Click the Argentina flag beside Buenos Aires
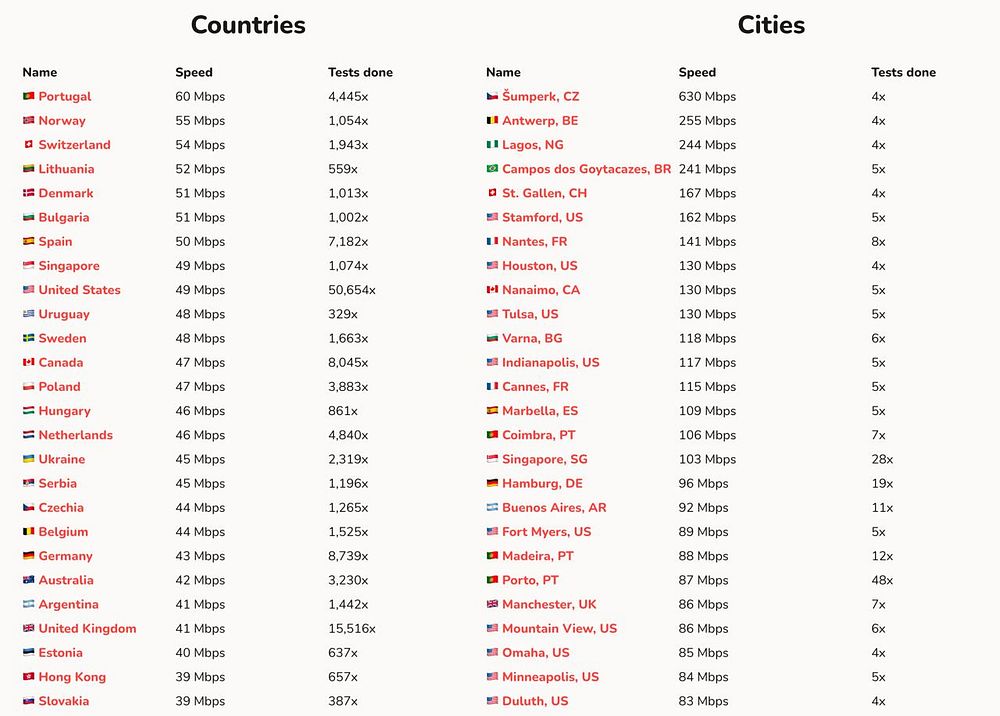 [492, 508]
